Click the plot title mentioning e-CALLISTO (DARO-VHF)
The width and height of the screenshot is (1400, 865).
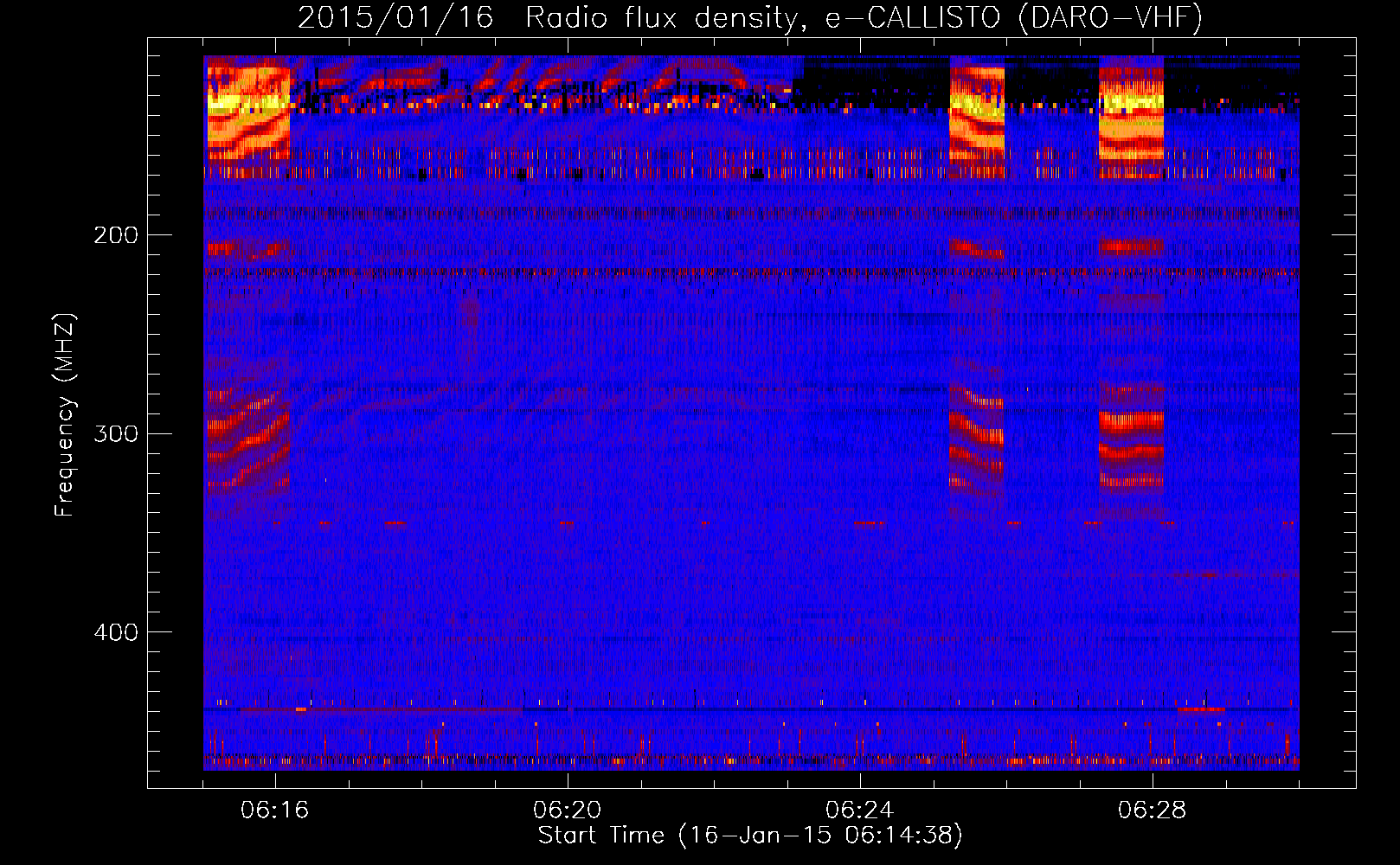click(750, 17)
